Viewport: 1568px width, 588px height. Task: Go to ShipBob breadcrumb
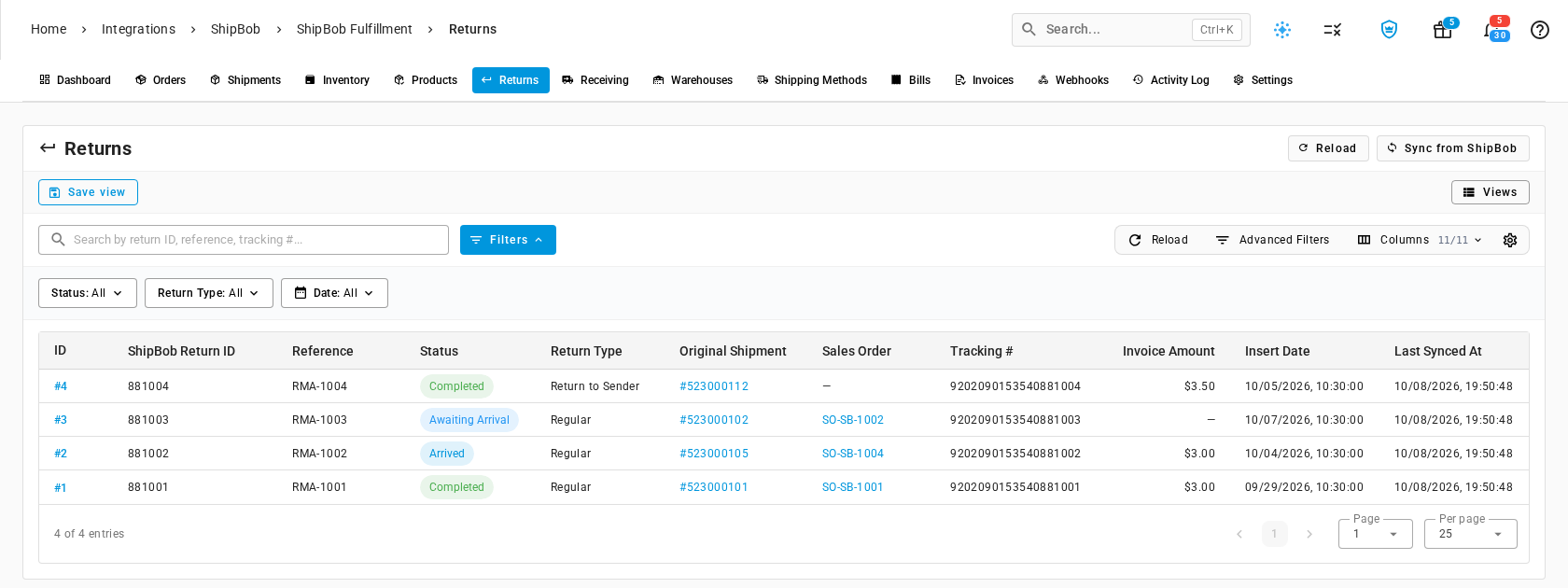(235, 29)
